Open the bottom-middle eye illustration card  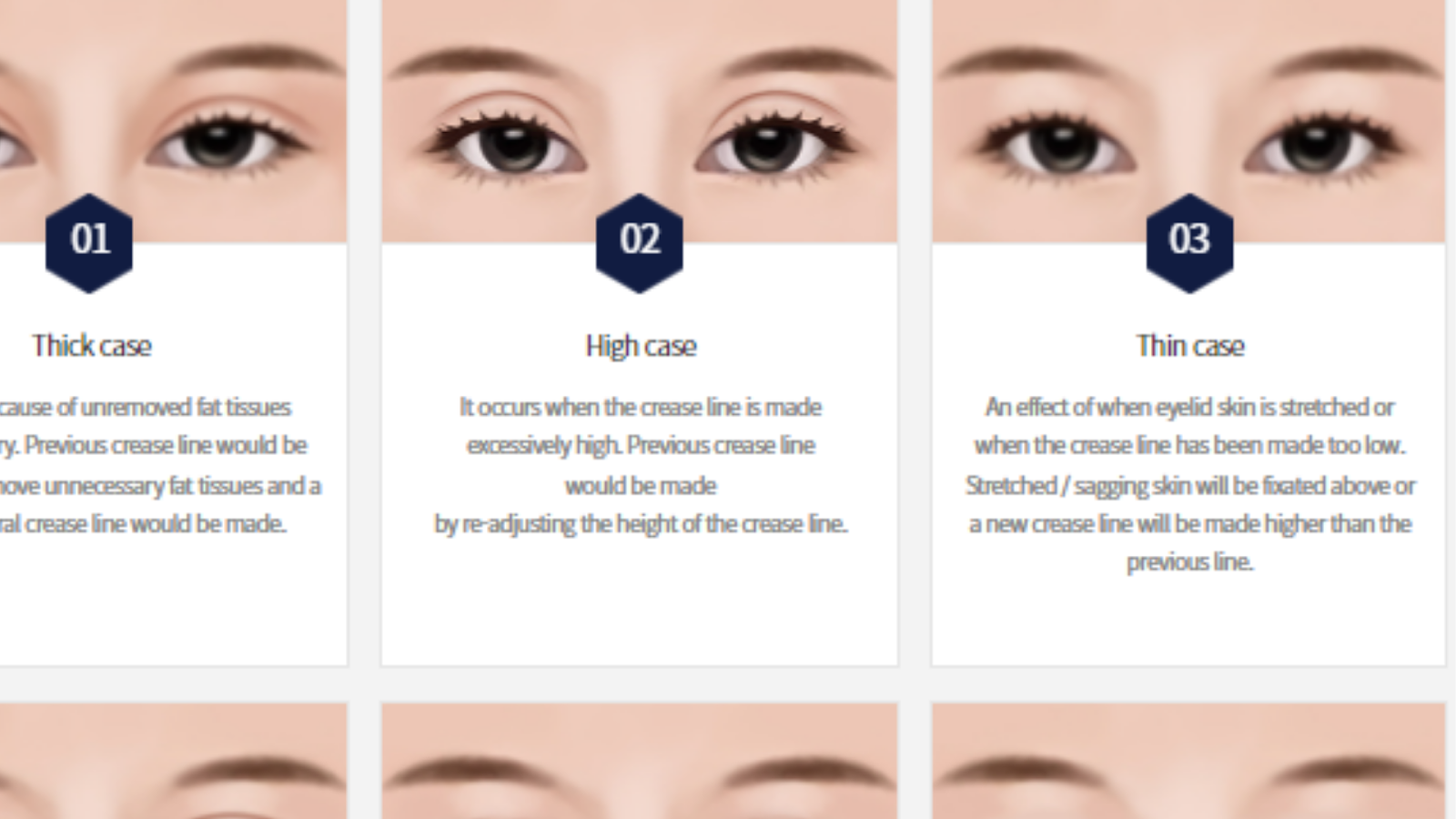pyautogui.click(x=640, y=761)
